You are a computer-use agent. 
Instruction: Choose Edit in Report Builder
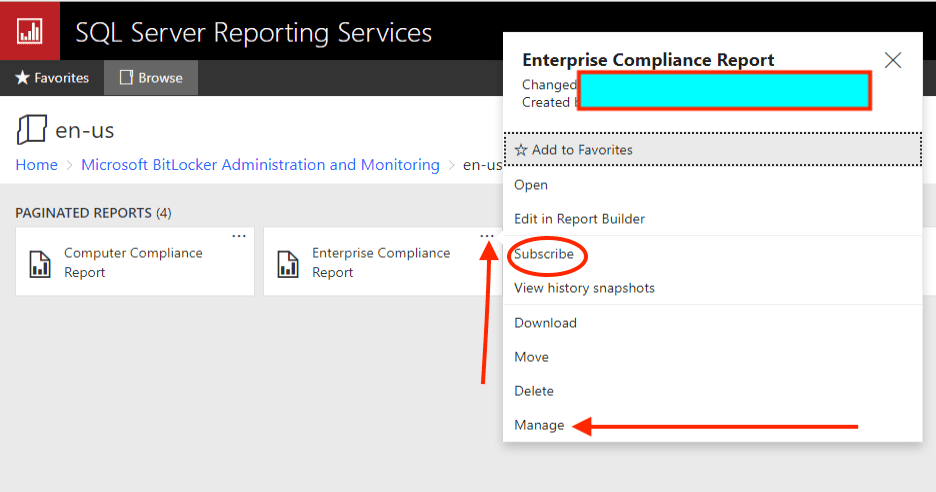tap(579, 219)
